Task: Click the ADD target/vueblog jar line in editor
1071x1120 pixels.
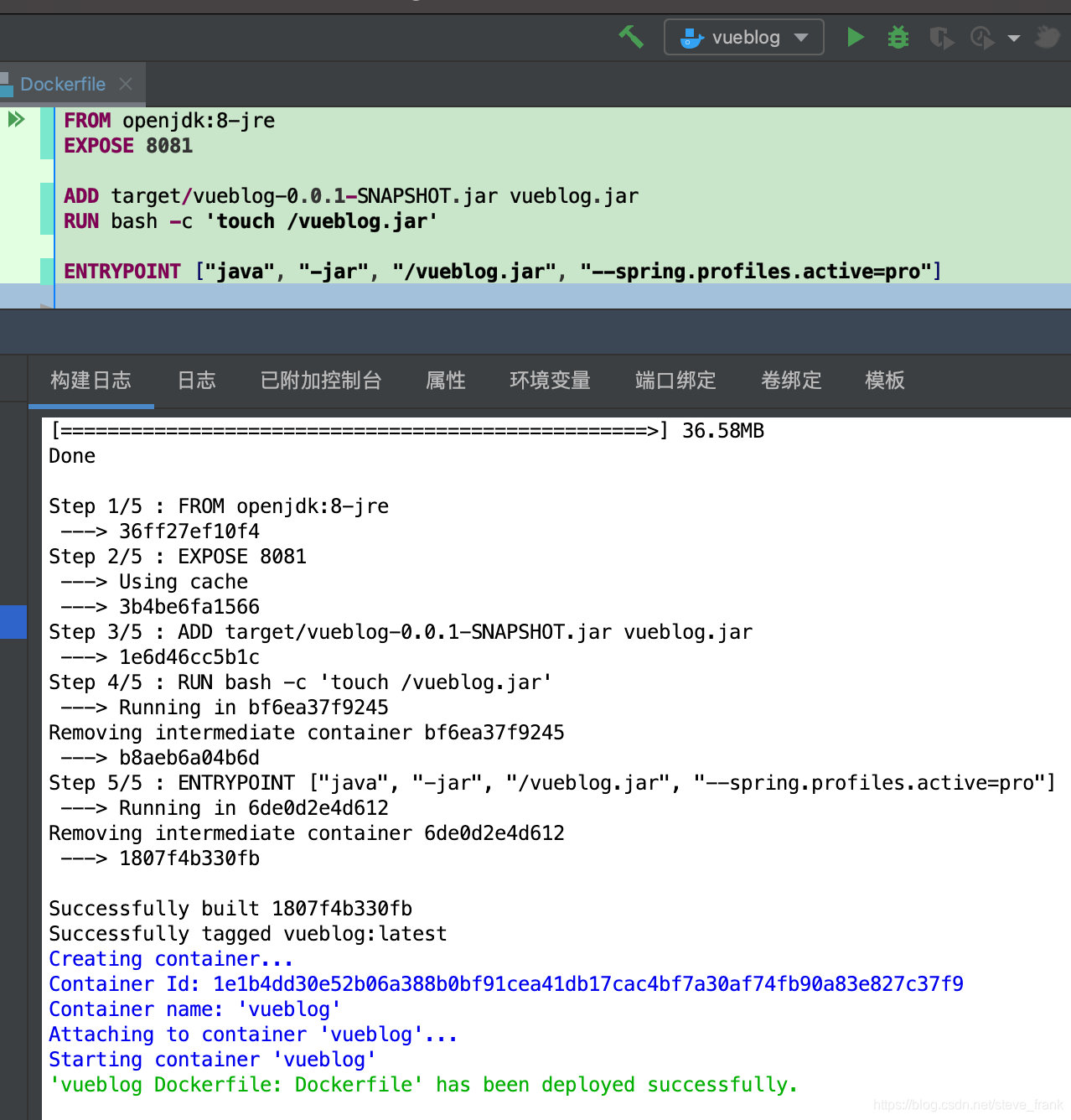Action: tap(351, 195)
